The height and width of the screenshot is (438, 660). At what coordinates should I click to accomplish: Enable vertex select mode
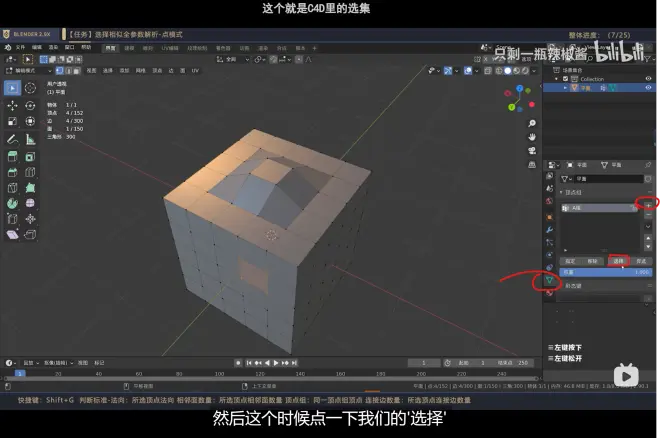(60, 71)
